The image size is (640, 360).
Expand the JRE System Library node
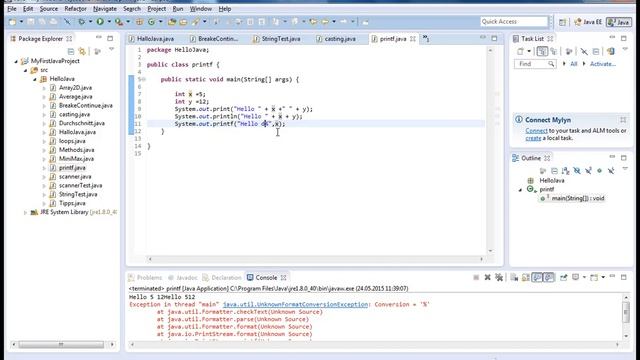pos(25,213)
